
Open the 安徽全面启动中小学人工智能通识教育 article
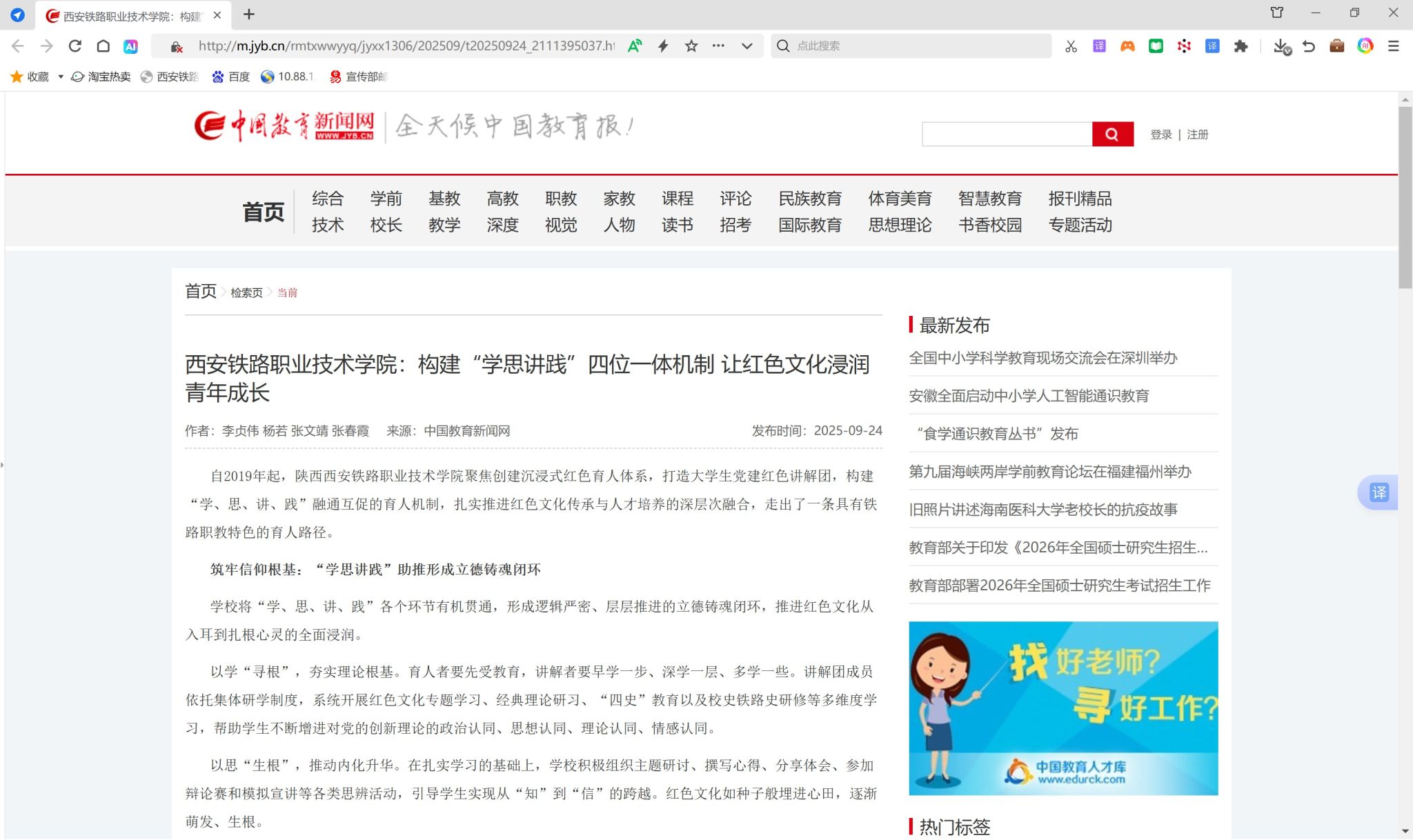[x=1028, y=396]
